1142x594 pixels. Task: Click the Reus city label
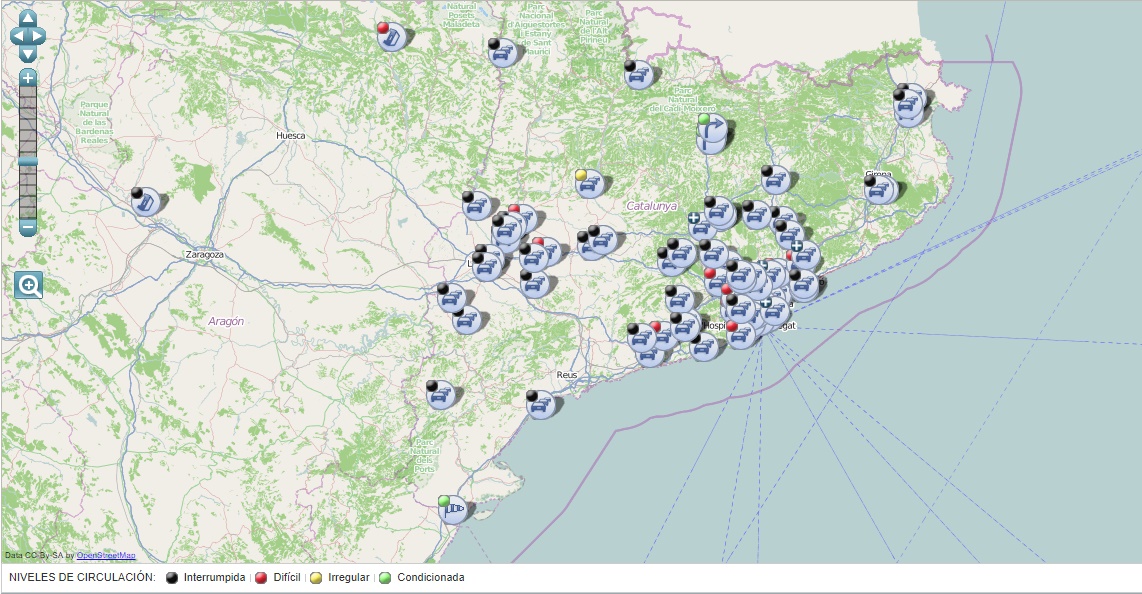click(x=567, y=375)
